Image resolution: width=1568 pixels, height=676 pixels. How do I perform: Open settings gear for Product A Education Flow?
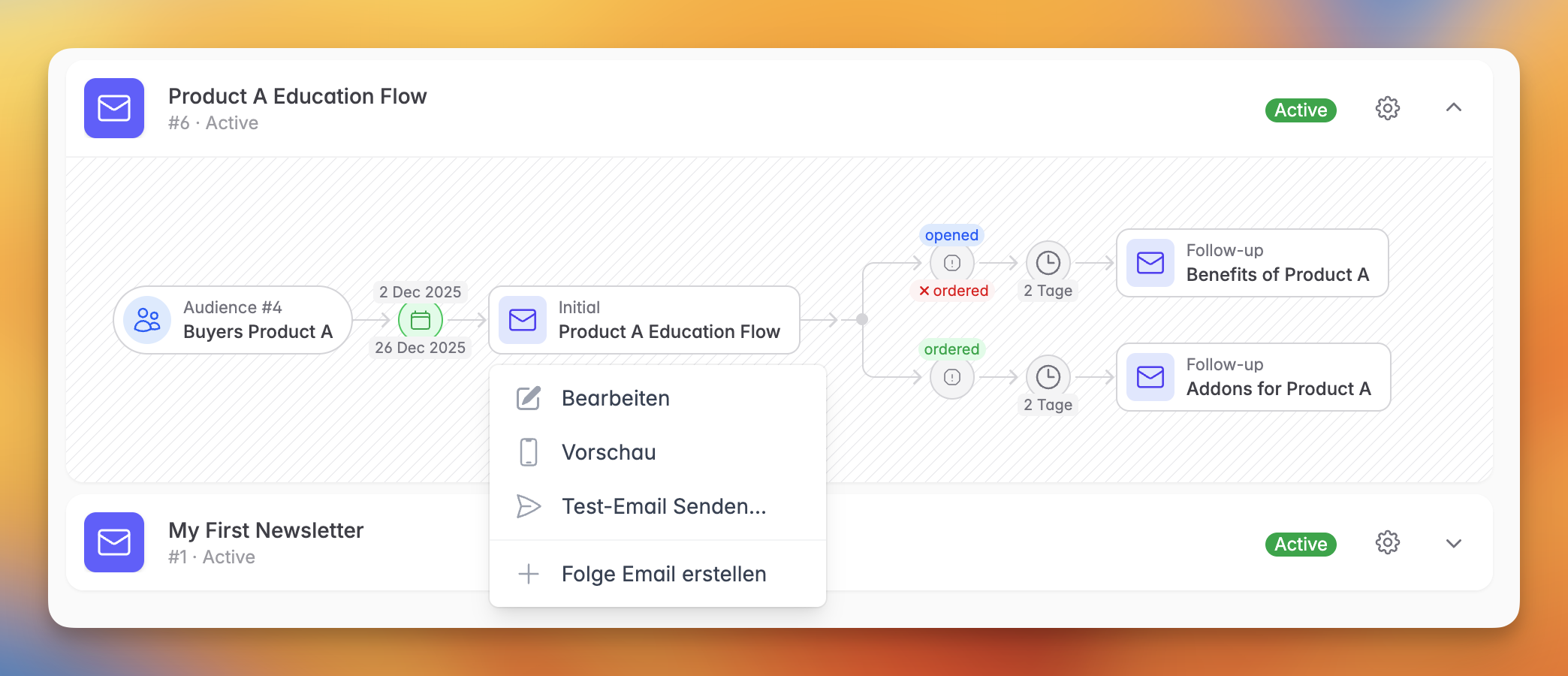1387,108
